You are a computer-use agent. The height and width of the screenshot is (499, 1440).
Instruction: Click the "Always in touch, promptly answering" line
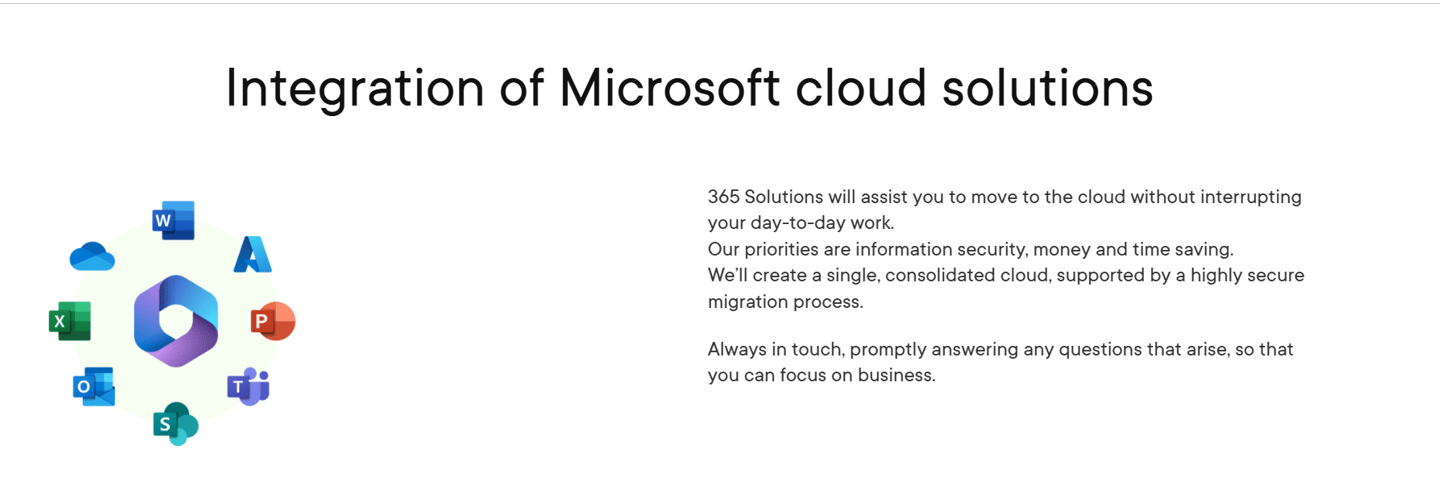point(1001,350)
